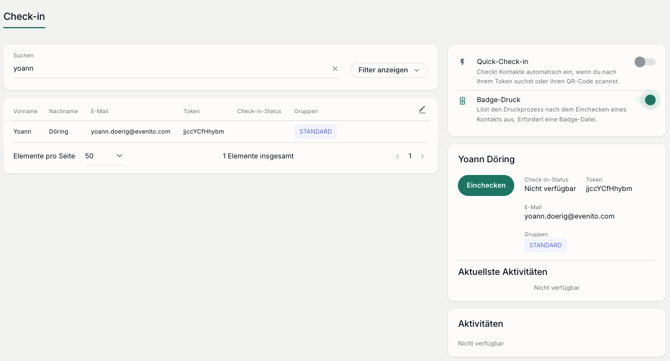Click the Badge-Druck label
Screen dimensions: 670x361
498,100
